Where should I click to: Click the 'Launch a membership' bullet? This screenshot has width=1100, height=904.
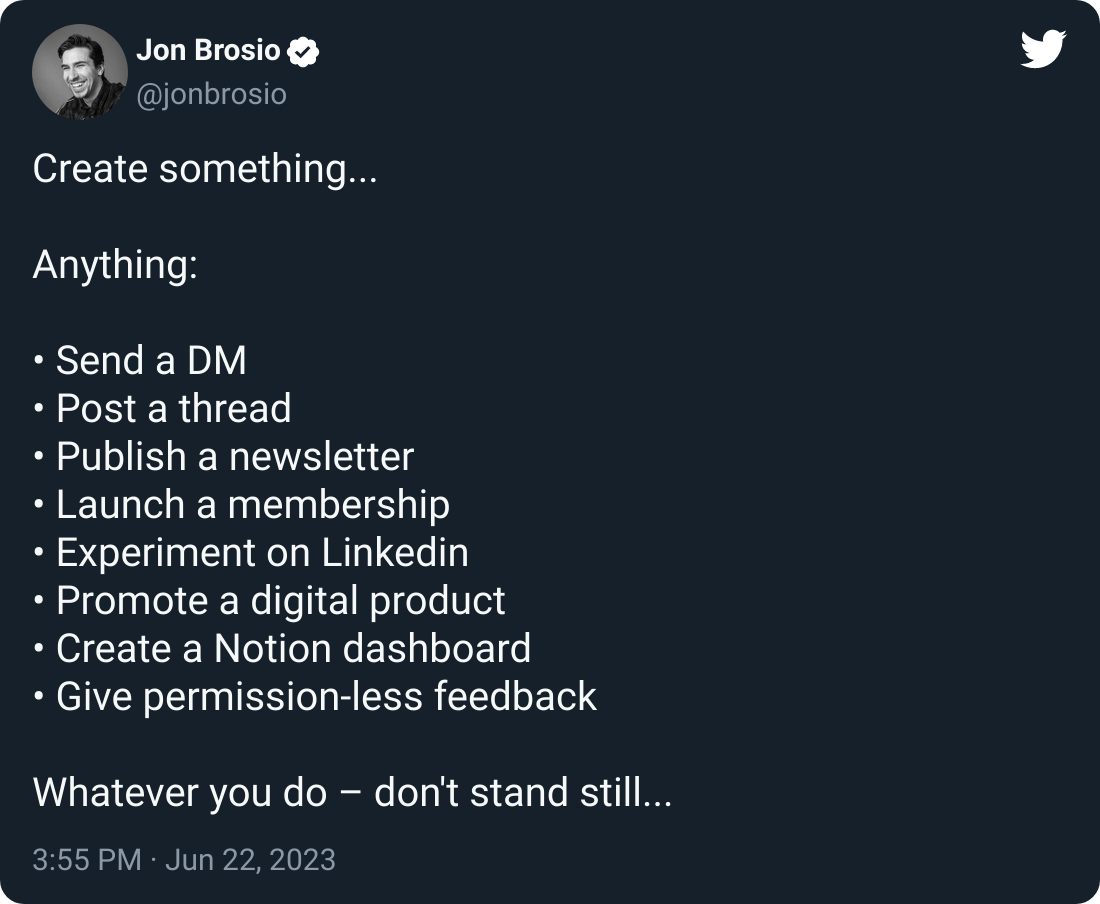(241, 505)
